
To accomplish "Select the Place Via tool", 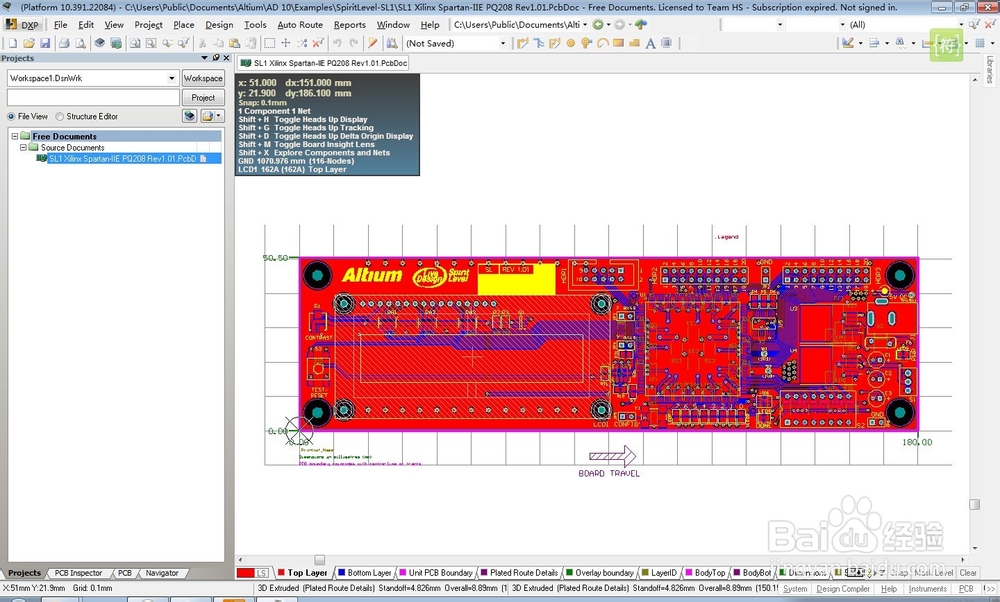I will 586,43.
